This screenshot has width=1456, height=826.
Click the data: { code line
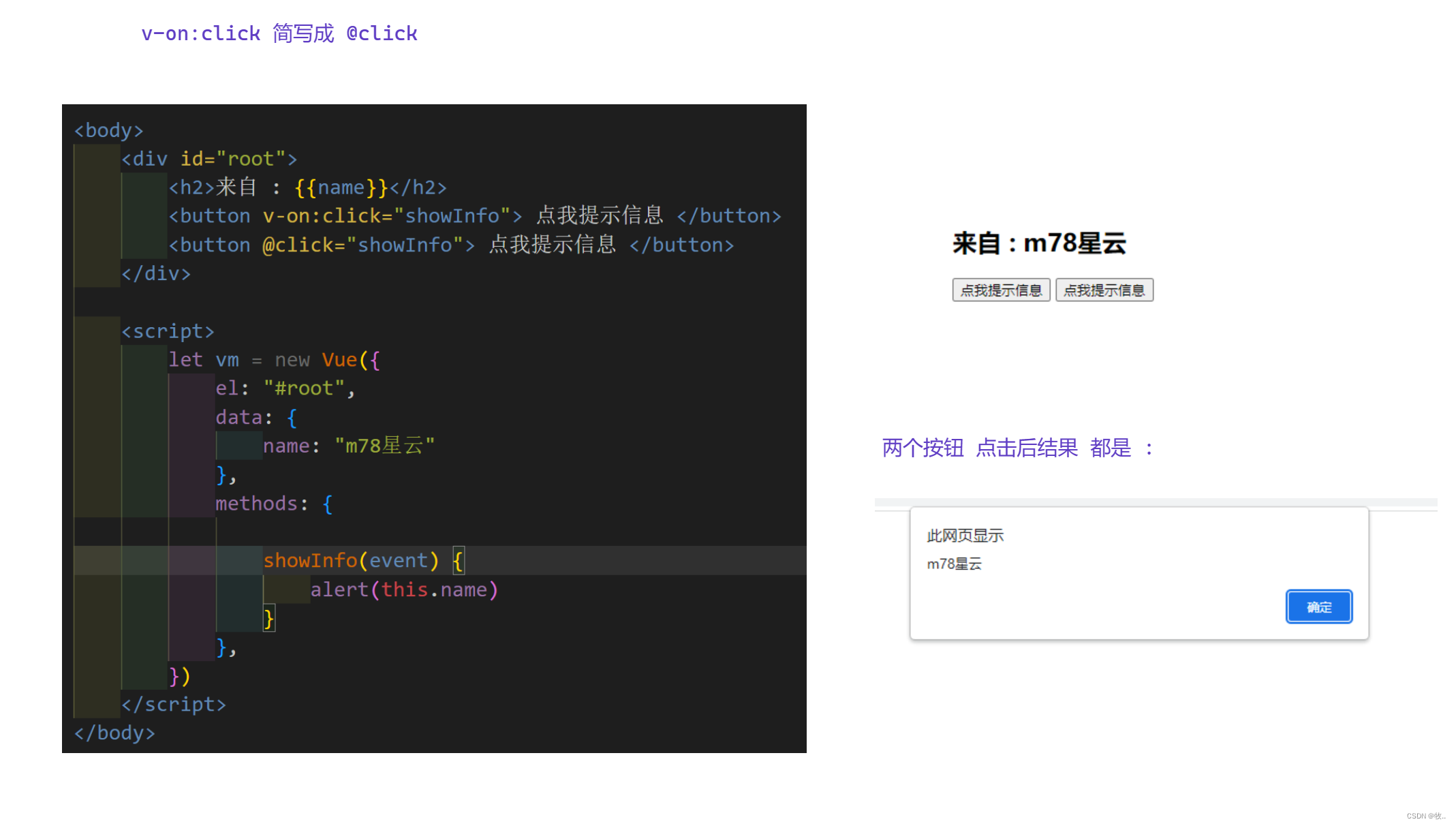[x=256, y=417]
